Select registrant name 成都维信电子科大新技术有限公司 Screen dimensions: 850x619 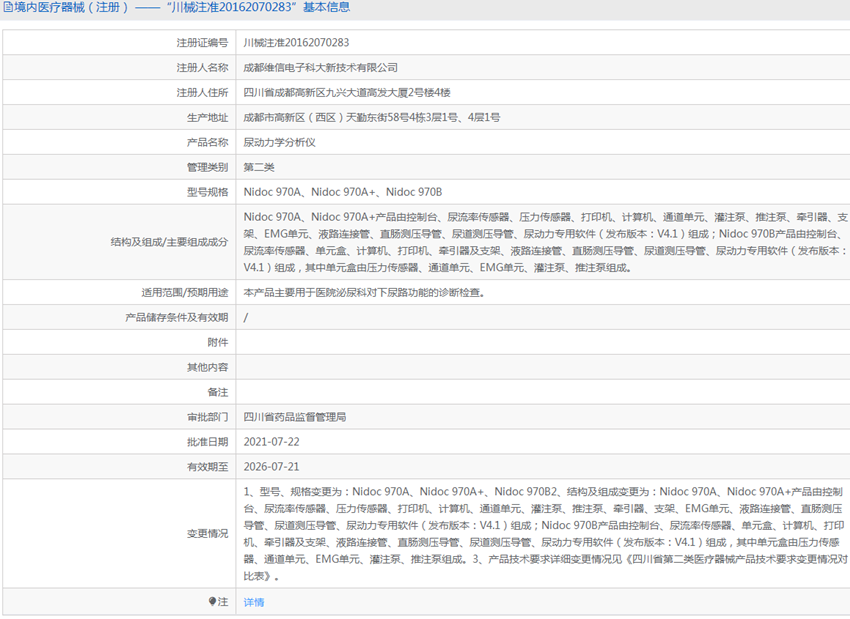click(x=320, y=67)
